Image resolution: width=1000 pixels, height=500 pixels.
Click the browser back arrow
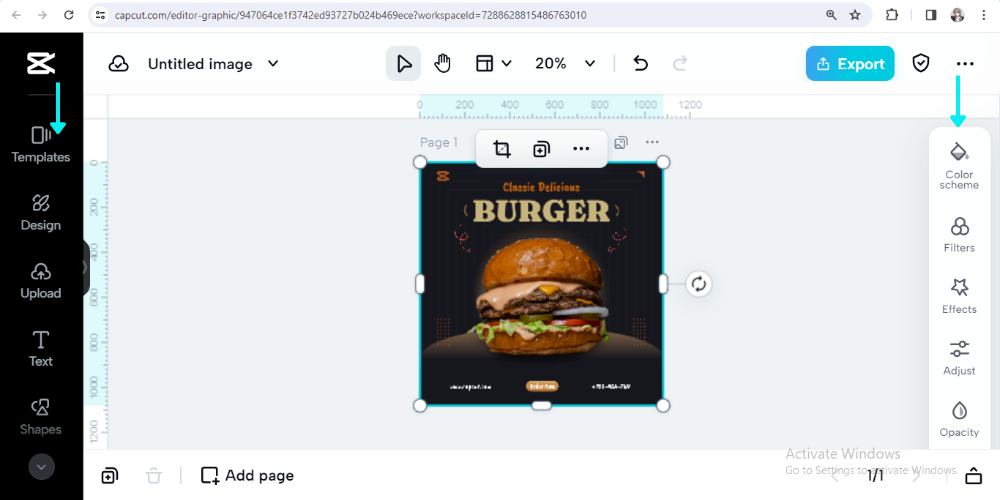pyautogui.click(x=16, y=15)
